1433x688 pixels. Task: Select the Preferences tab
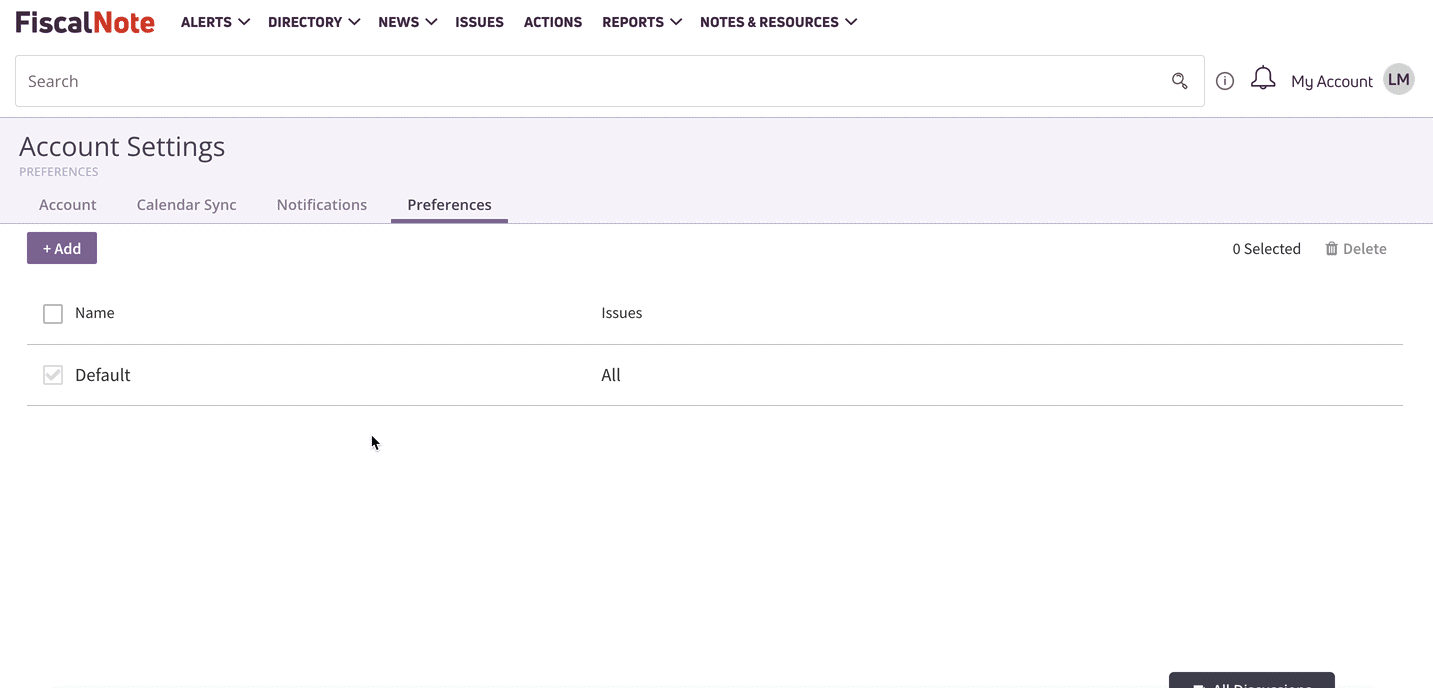point(449,205)
